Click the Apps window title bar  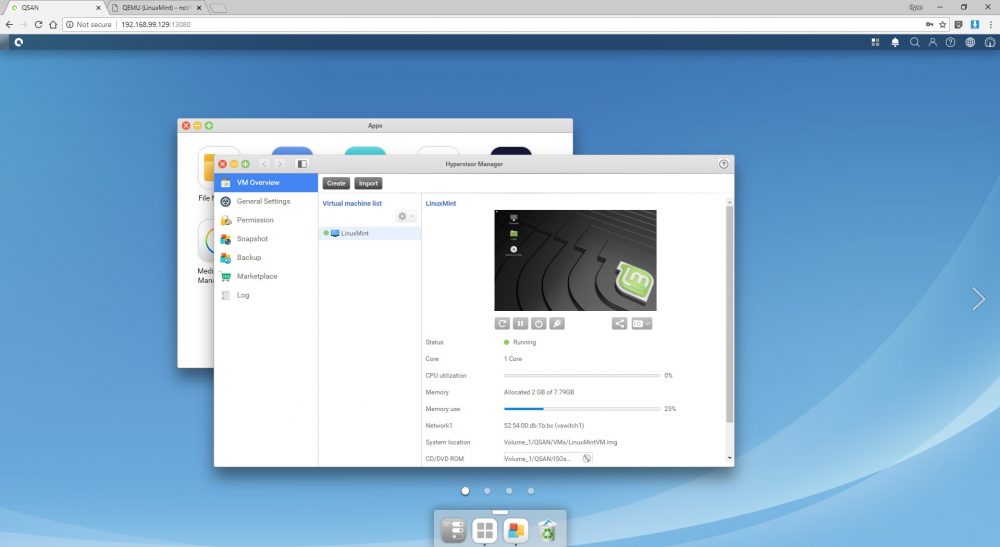(x=375, y=126)
